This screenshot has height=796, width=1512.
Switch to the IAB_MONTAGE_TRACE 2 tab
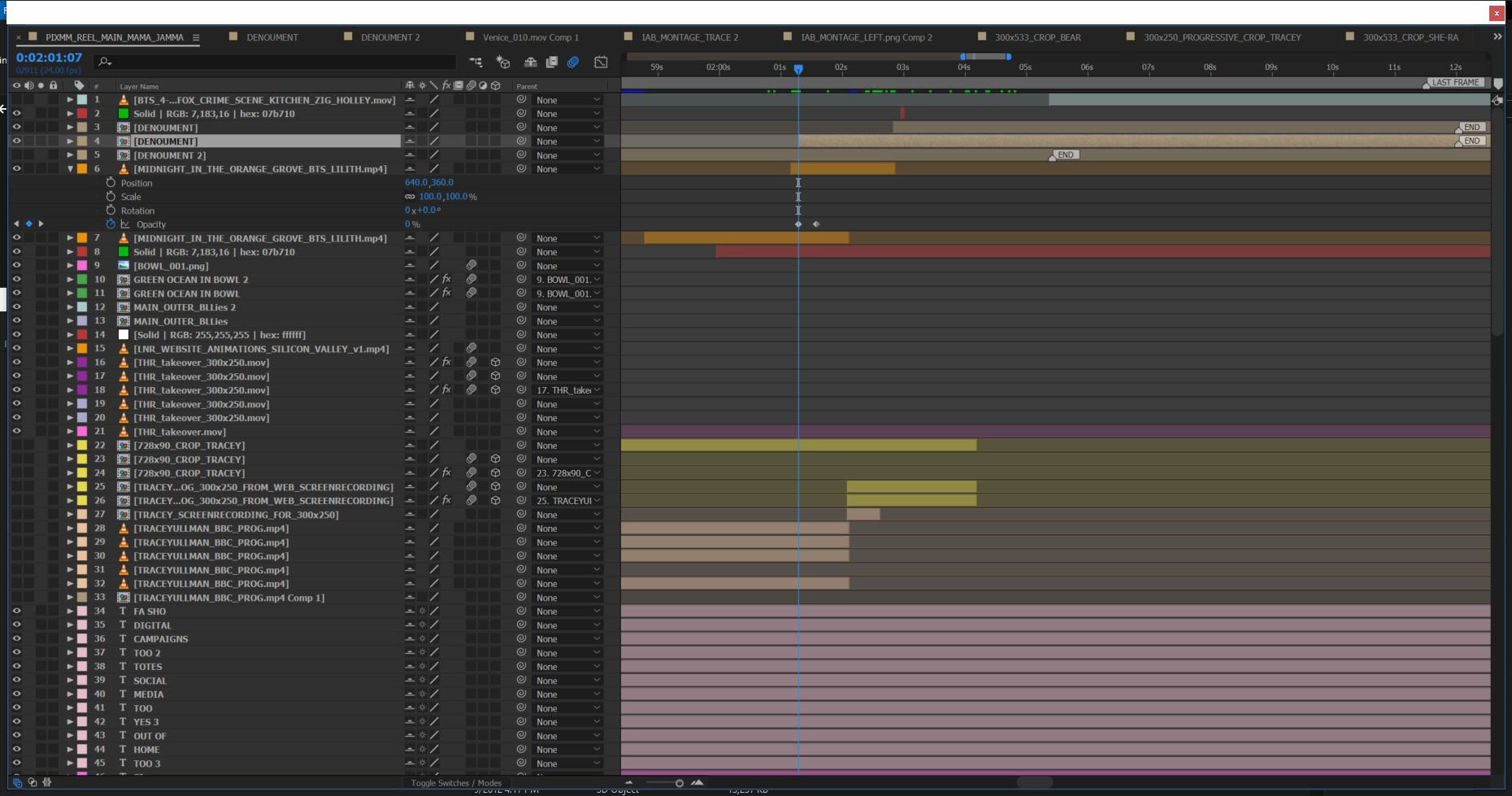[x=689, y=37]
